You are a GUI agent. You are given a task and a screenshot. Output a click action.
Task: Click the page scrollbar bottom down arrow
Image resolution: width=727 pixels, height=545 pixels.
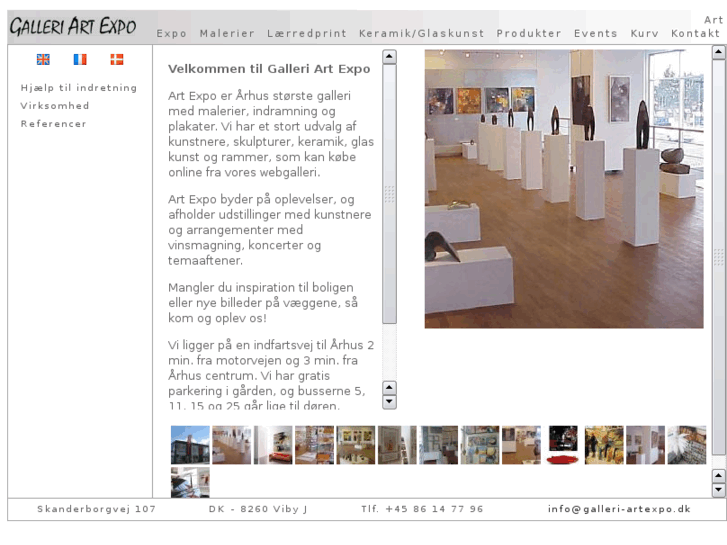719,490
